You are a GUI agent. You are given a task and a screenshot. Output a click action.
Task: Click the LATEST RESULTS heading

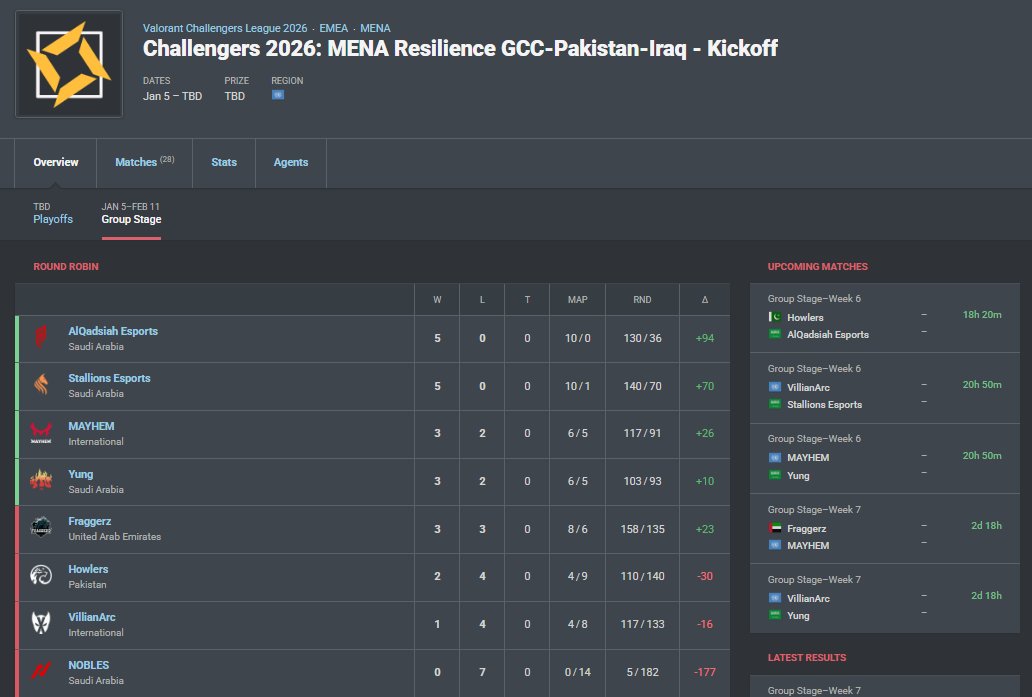point(807,658)
